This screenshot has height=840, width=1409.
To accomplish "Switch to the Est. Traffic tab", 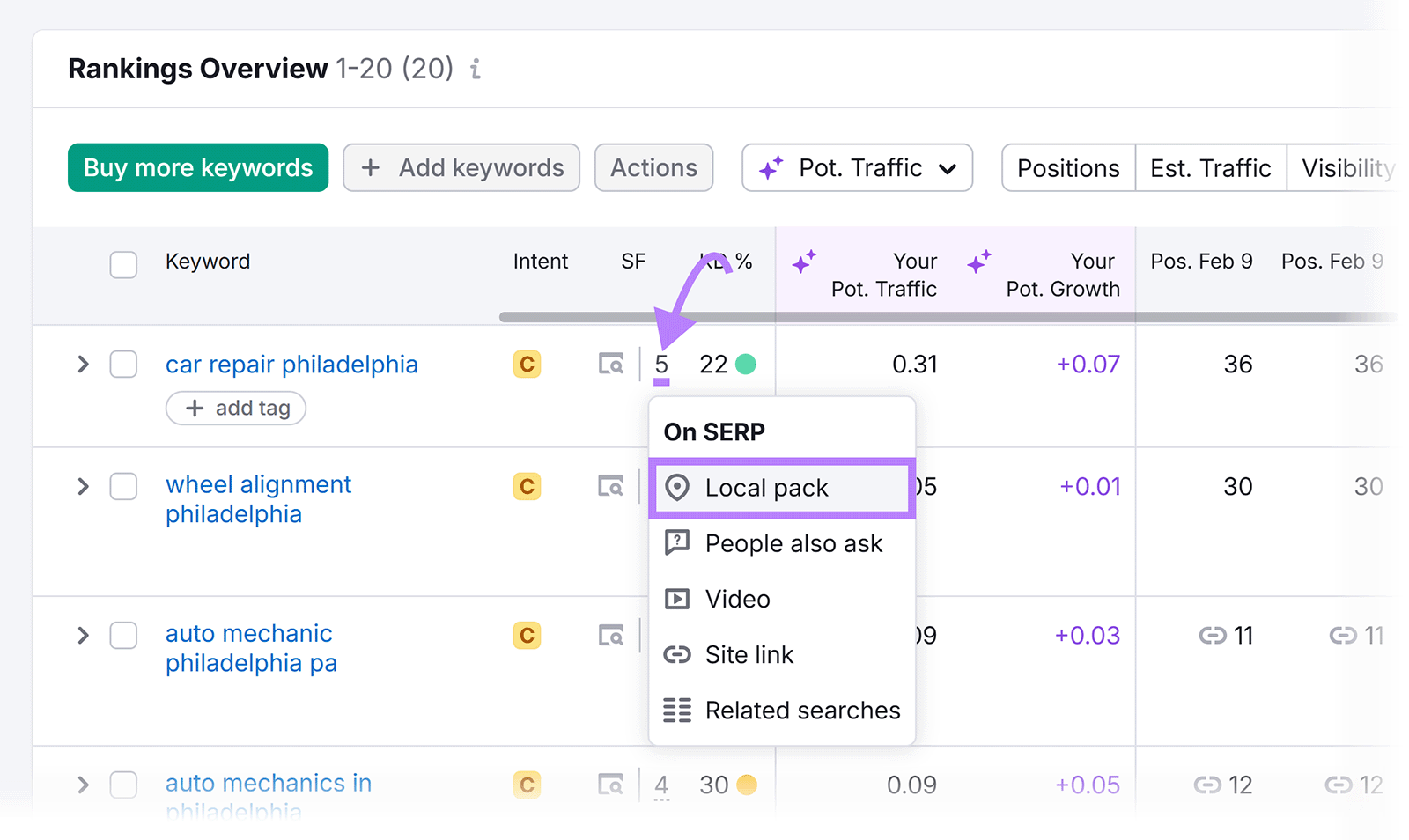I will (x=1210, y=167).
